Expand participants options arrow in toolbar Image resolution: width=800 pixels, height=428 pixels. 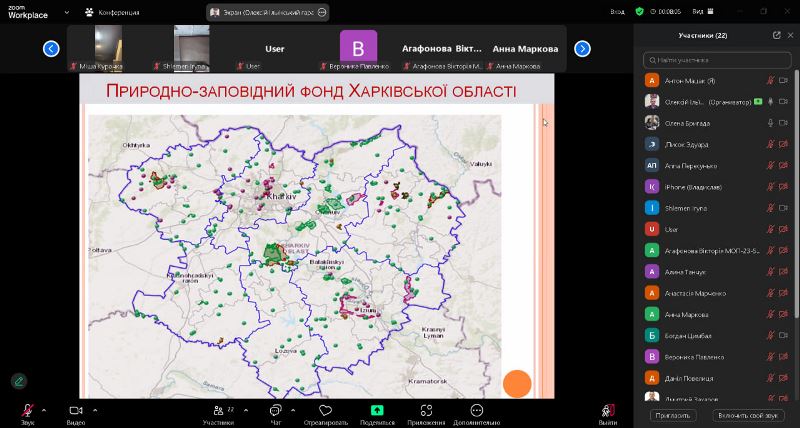246,410
